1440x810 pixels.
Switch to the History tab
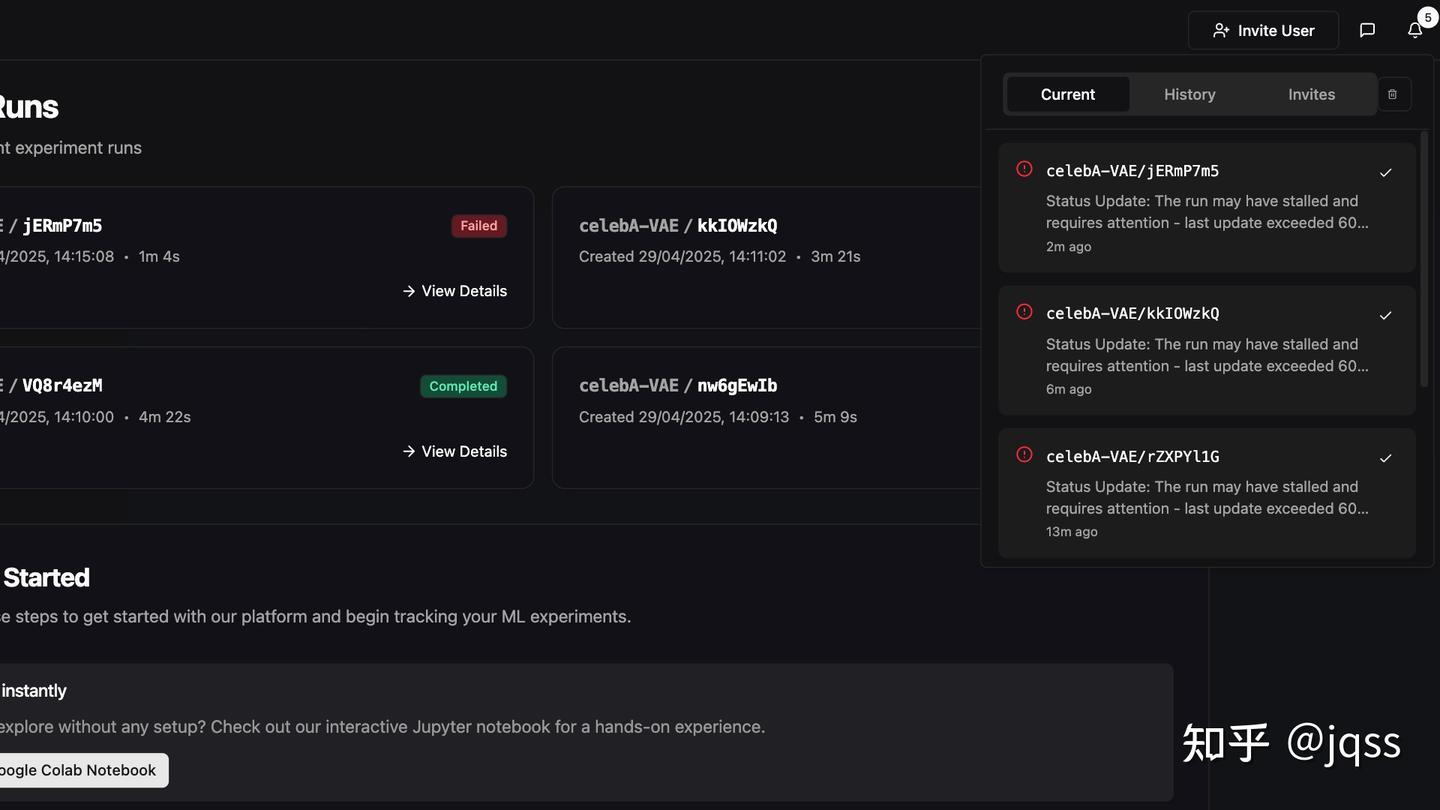[1189, 93]
